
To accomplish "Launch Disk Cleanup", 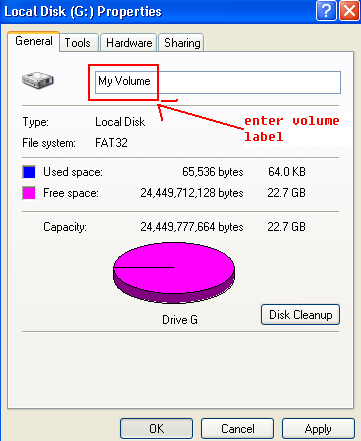I will [x=300, y=314].
